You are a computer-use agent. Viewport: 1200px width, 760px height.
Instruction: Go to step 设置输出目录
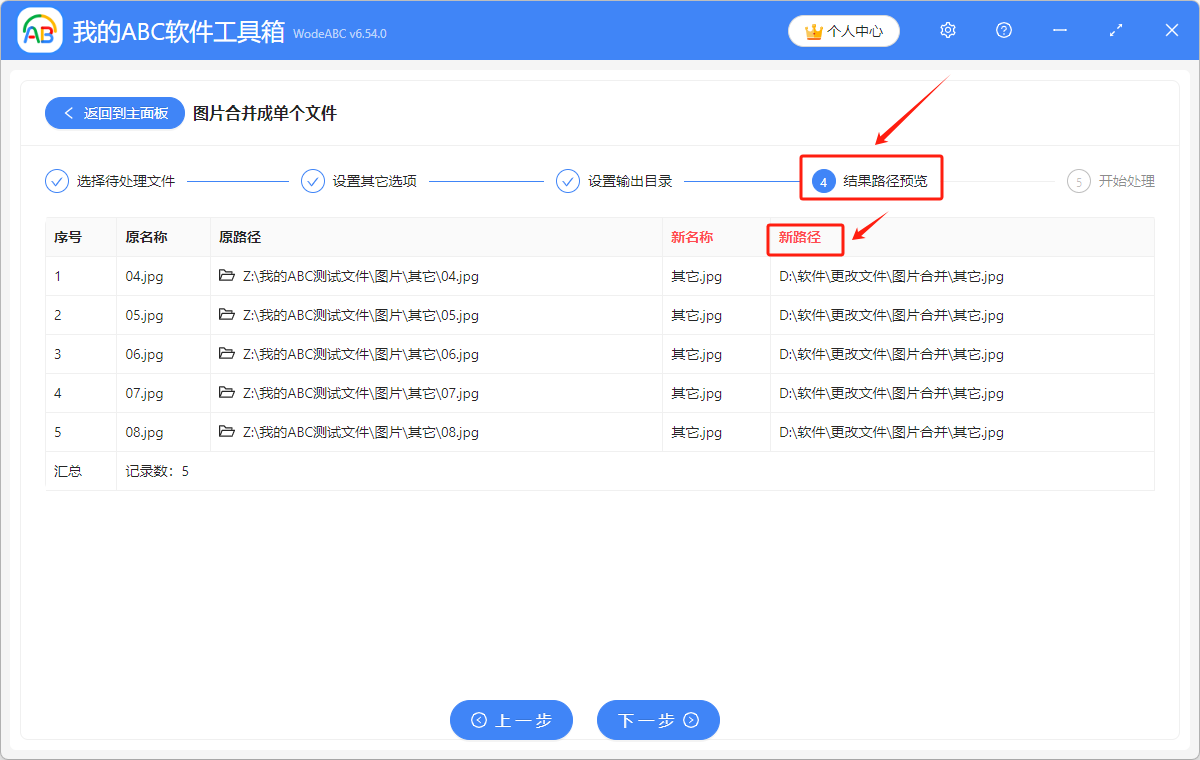pos(615,181)
